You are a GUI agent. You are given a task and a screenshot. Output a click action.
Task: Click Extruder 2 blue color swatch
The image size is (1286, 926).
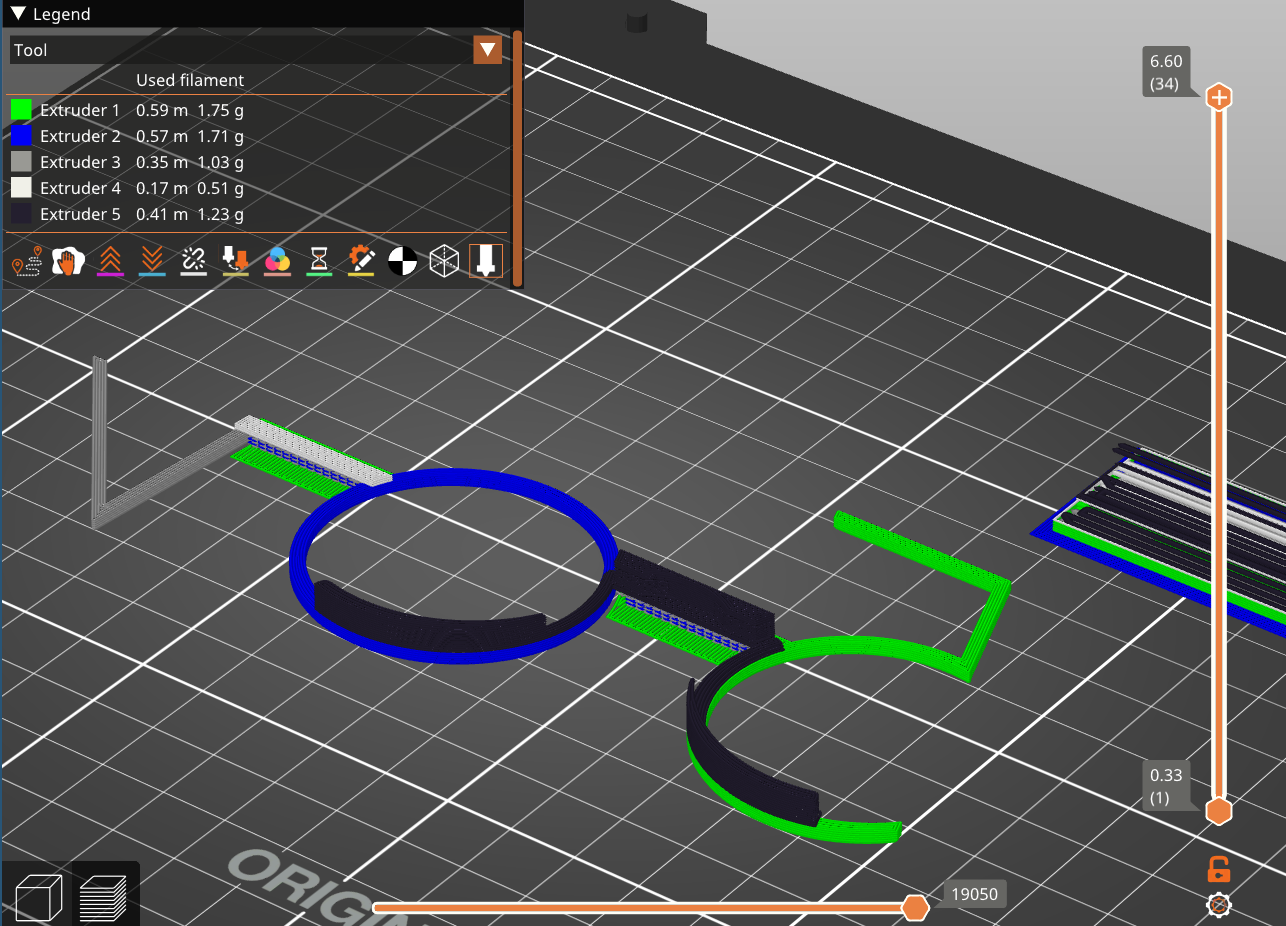click(21, 136)
